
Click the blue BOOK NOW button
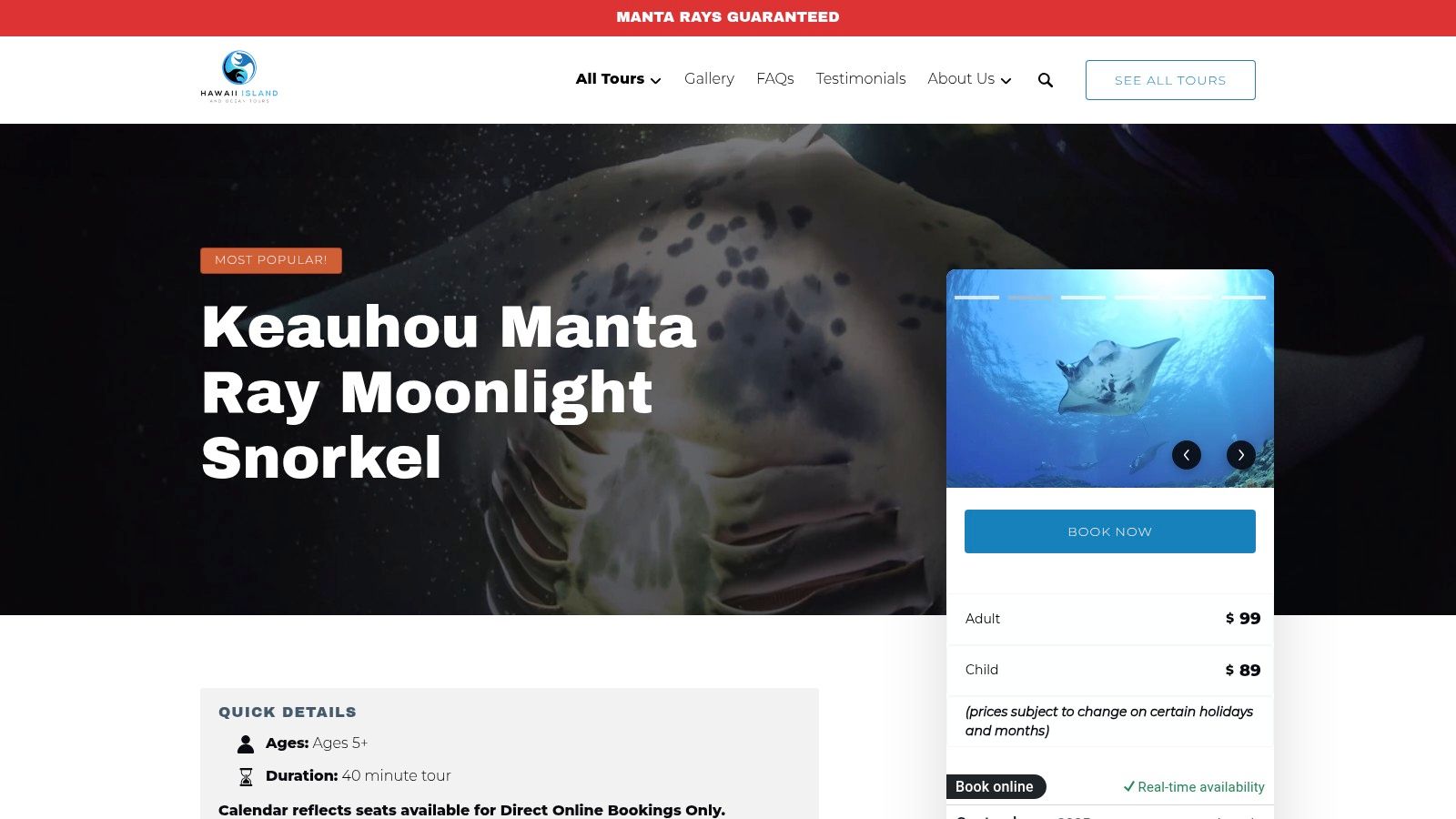pyautogui.click(x=1110, y=531)
